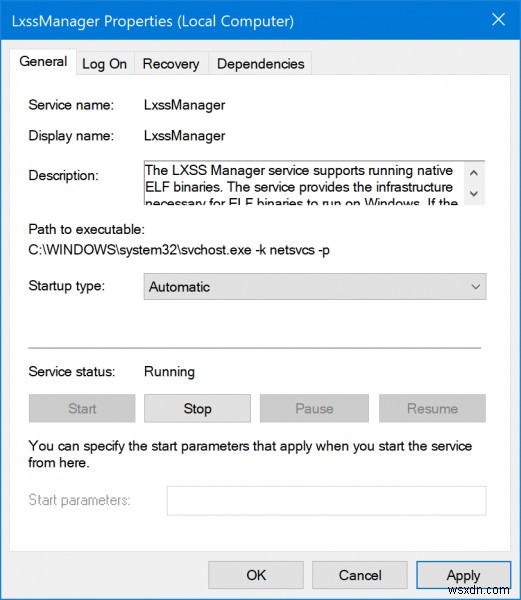Expand the Startup type dropdown

315,287
